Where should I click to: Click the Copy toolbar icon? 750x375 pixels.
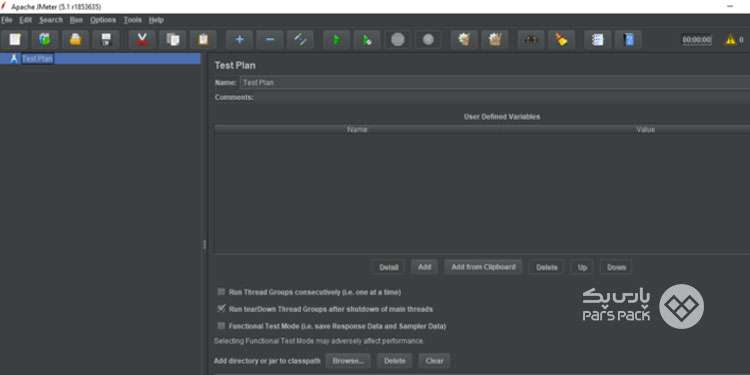pos(173,40)
